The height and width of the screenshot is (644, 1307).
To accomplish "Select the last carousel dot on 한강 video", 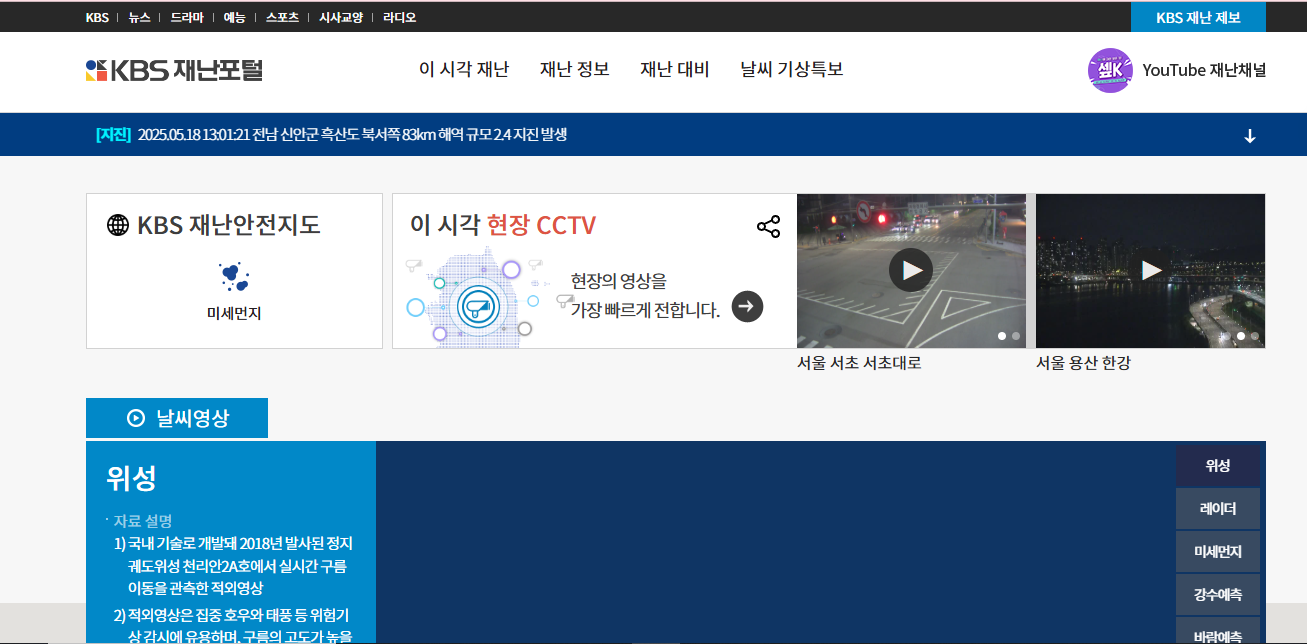I will [1255, 336].
